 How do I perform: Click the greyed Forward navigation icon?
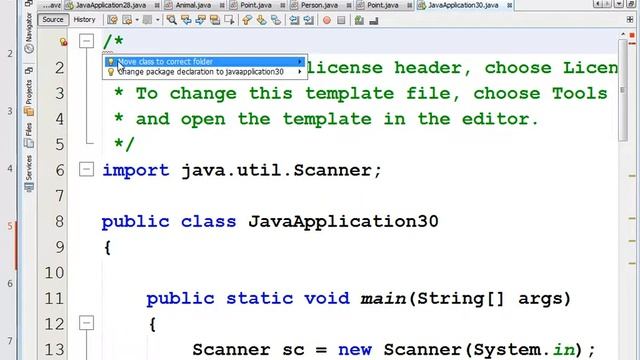pos(147,20)
